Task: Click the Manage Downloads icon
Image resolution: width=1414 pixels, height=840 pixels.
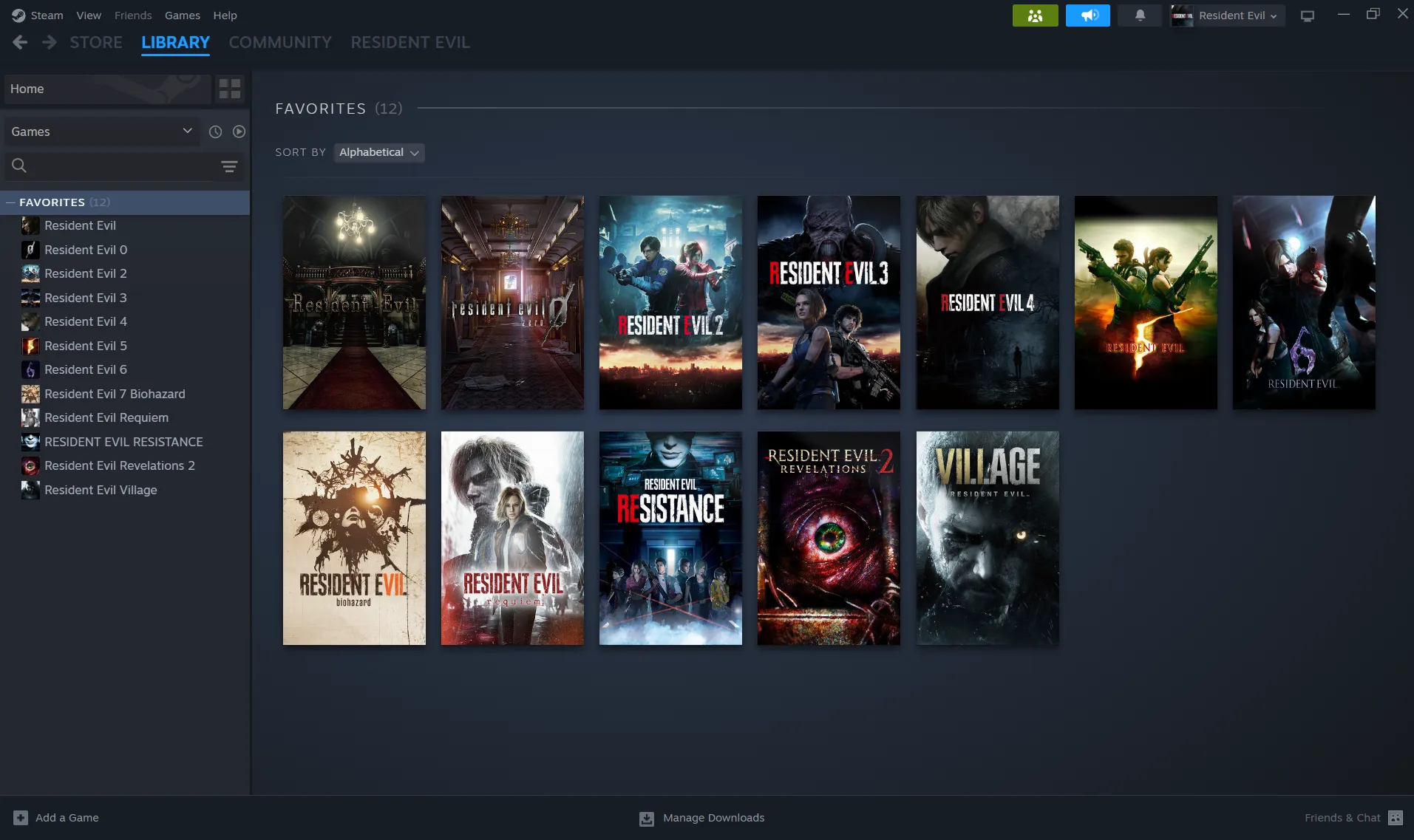Action: pos(646,819)
